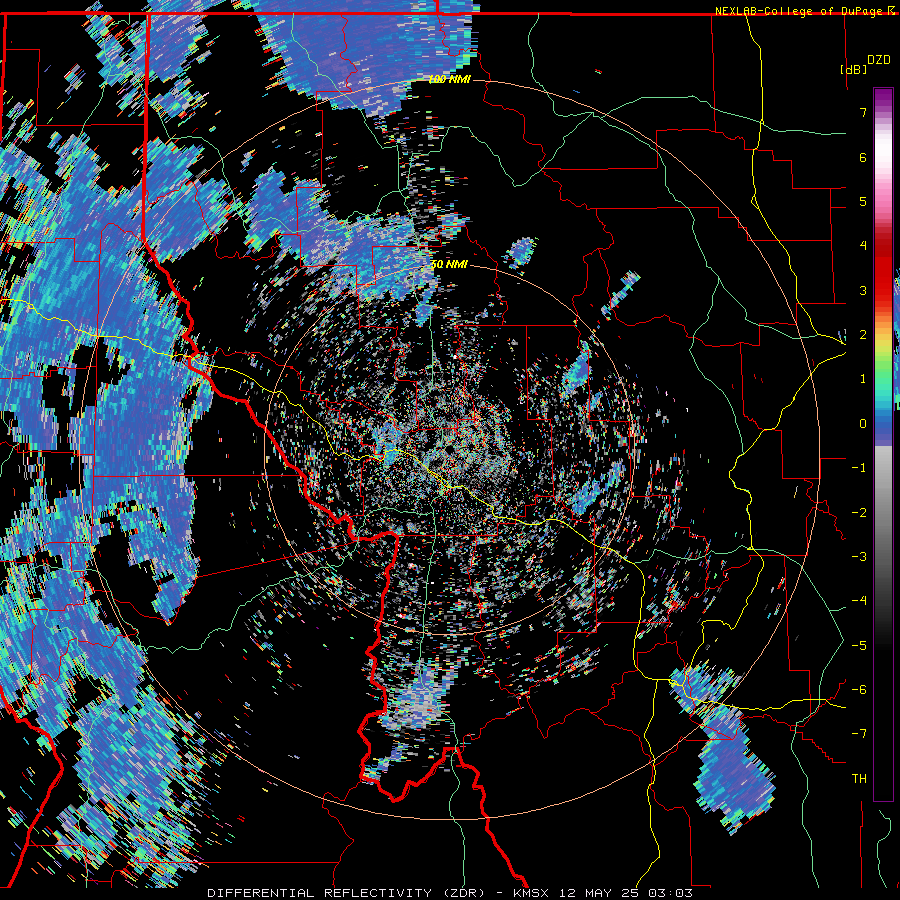The width and height of the screenshot is (900, 900).
Task: Click the KMSX station identifier
Action: click(531, 893)
